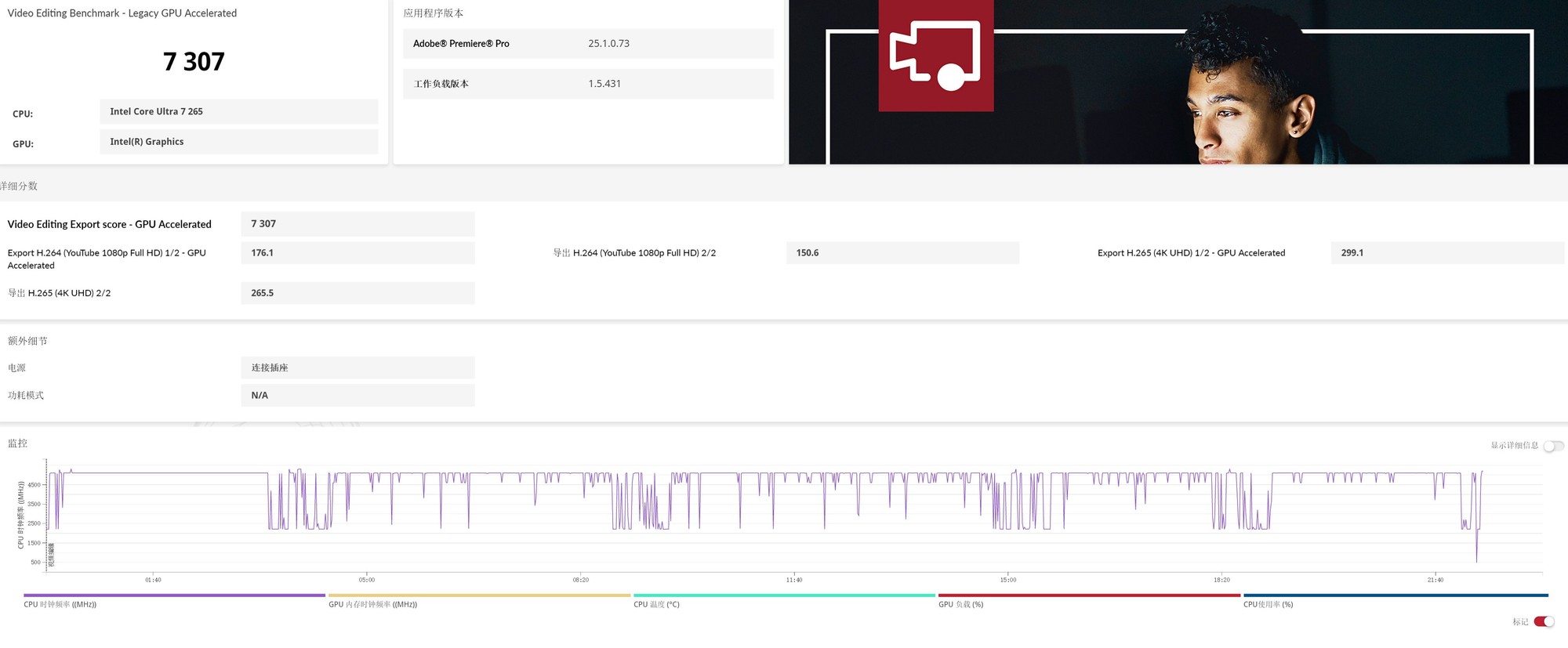Screen dimensions: 1568x648
Task: Switch the chart to GPU 负载 (%)
Action: point(960,604)
